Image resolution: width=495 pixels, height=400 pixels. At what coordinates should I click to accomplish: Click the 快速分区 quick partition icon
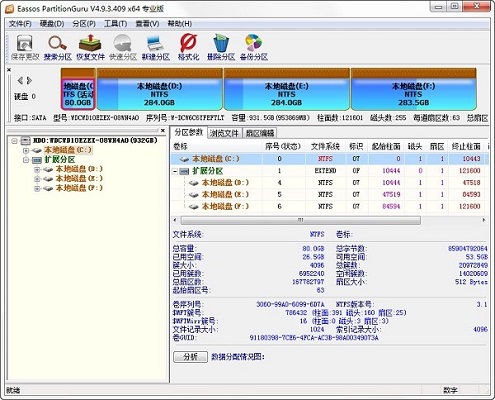click(123, 47)
